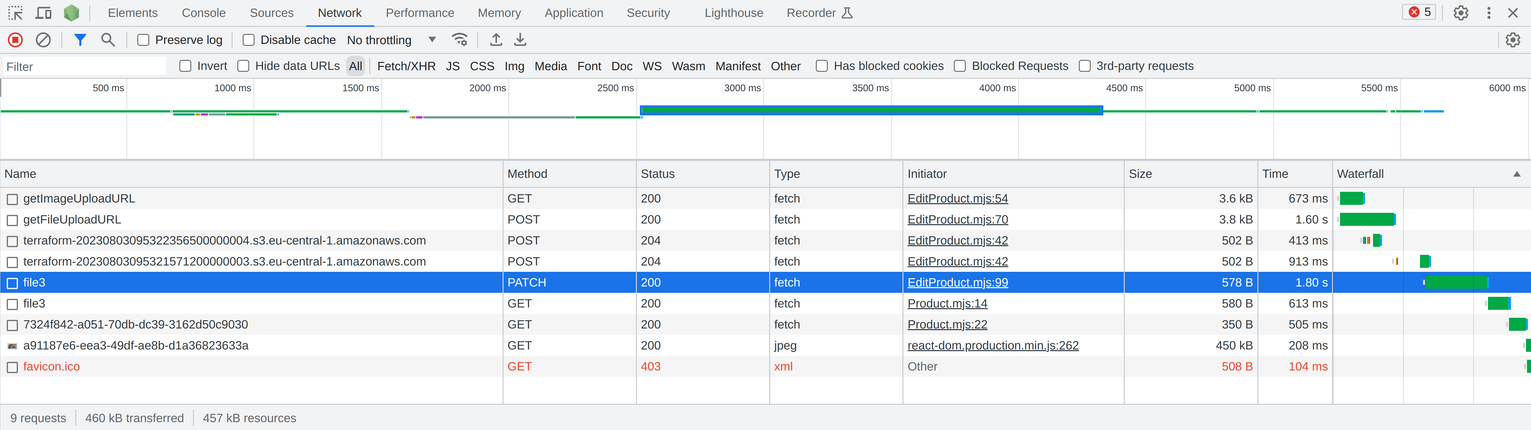
Task: Select the getFileUploadURL request row
Action: pyautogui.click(x=765, y=220)
